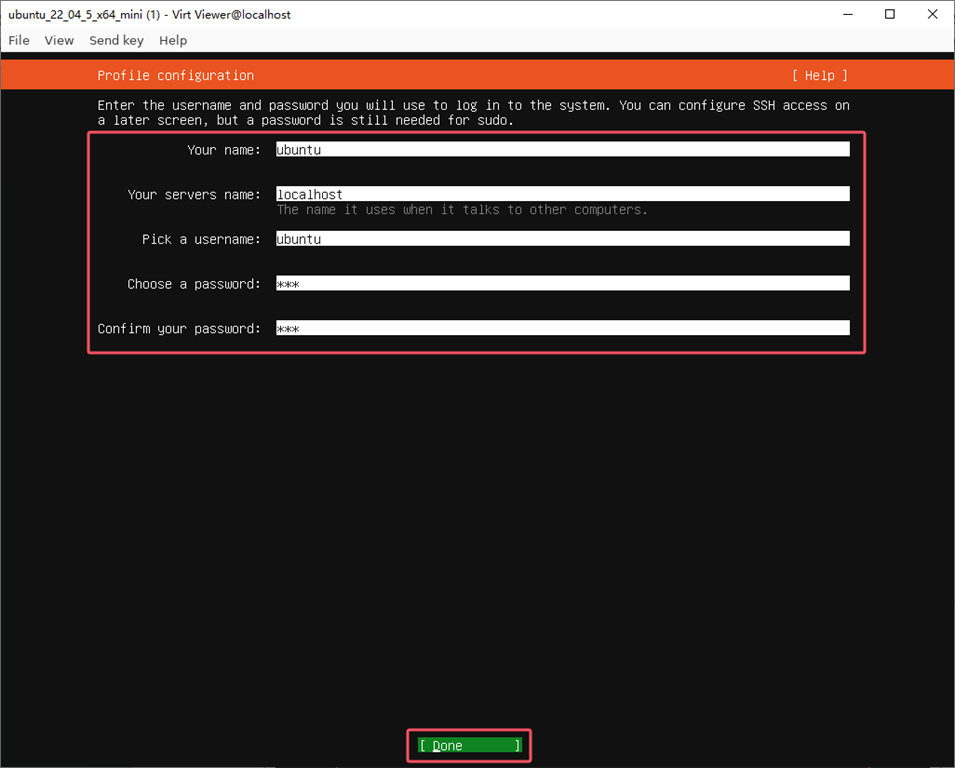
Task: Focus the Confirm your password field
Action: [x=562, y=328]
